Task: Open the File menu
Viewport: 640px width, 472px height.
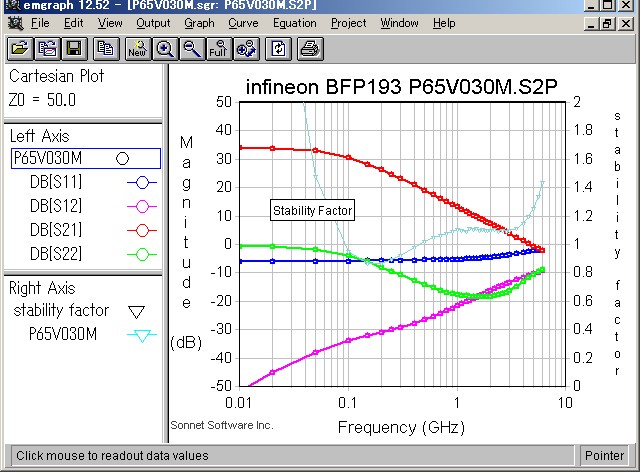Action: pos(40,23)
